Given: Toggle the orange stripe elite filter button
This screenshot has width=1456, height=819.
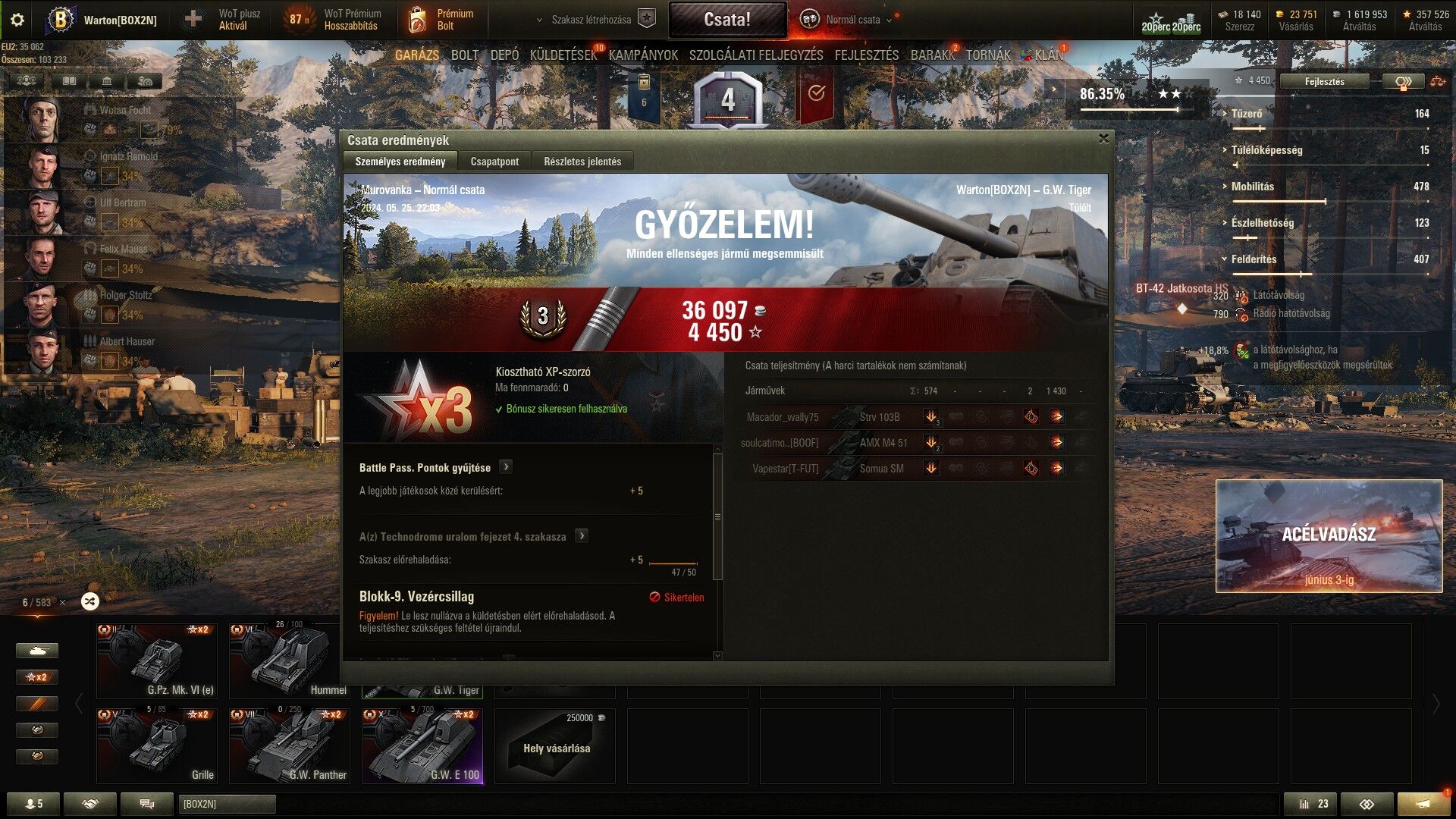Looking at the screenshot, I should [x=36, y=704].
